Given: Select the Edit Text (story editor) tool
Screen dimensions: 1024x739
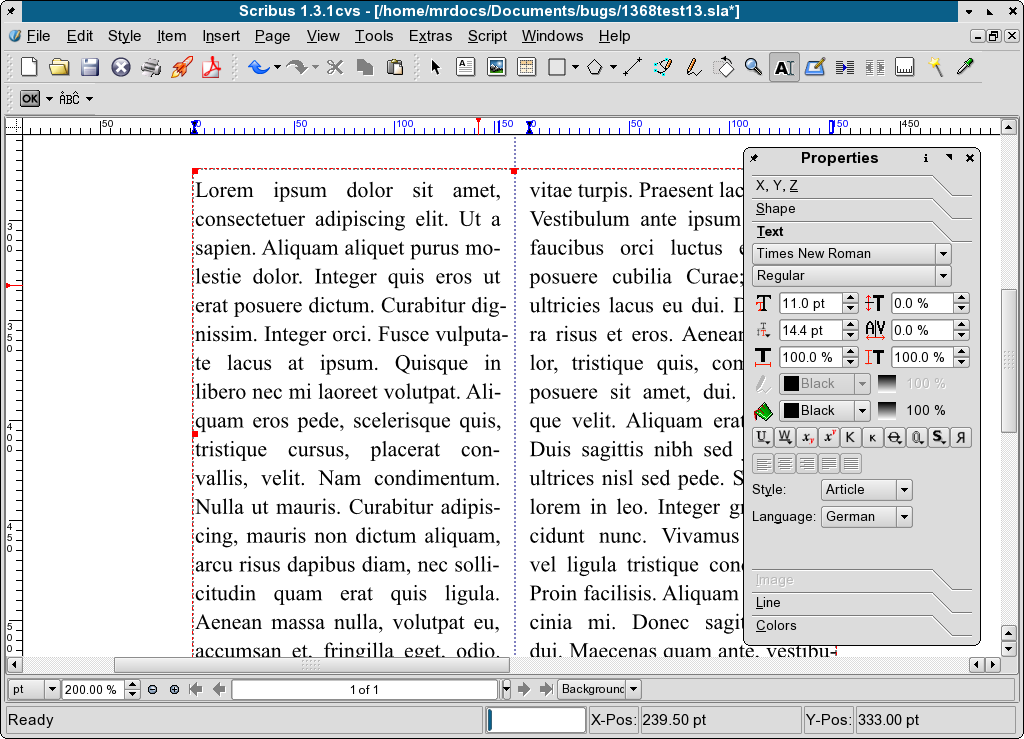Looking at the screenshot, I should (x=814, y=67).
